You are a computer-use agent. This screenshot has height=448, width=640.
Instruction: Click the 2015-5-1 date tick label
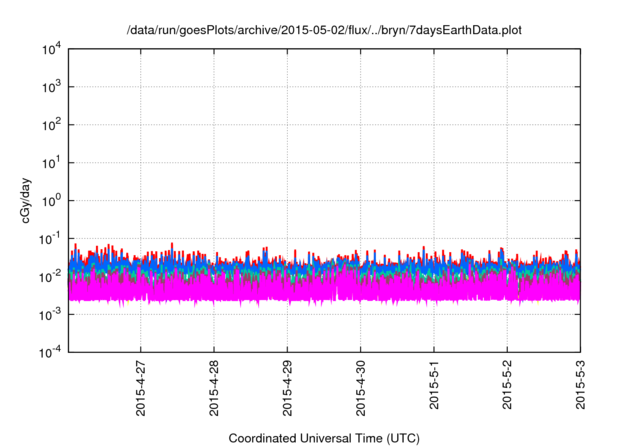point(434,384)
